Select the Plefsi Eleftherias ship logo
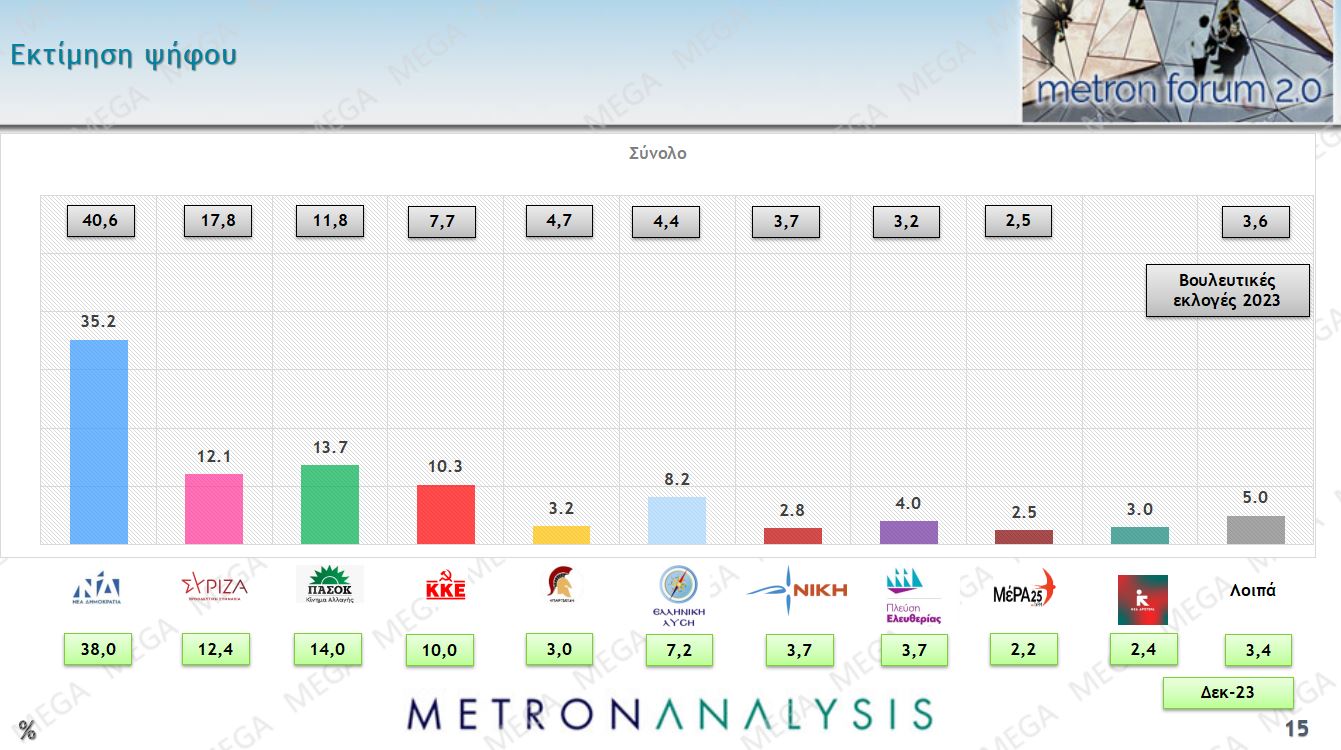The image size is (1341, 750). point(912,595)
